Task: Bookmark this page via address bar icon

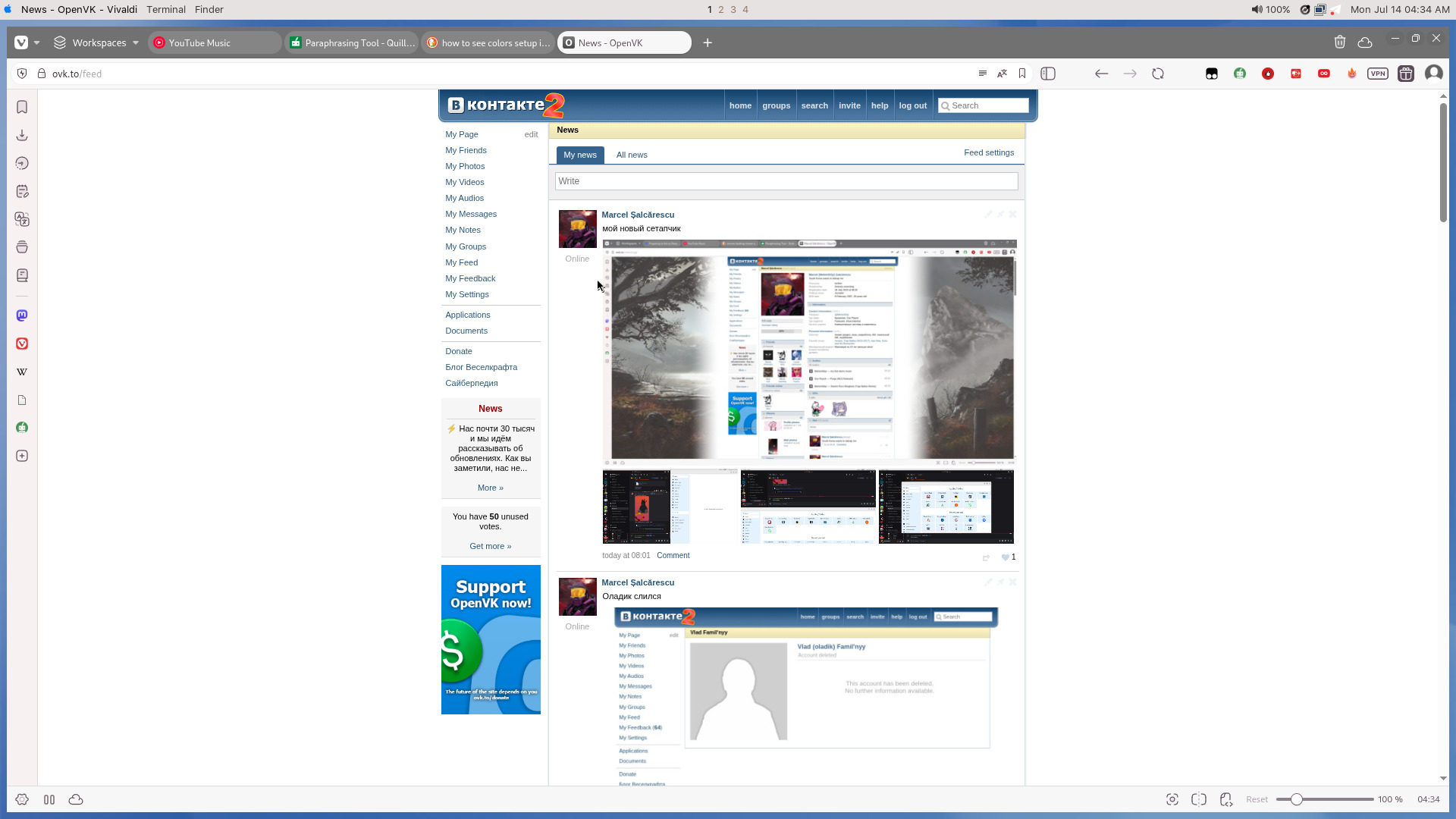Action: click(x=1022, y=74)
